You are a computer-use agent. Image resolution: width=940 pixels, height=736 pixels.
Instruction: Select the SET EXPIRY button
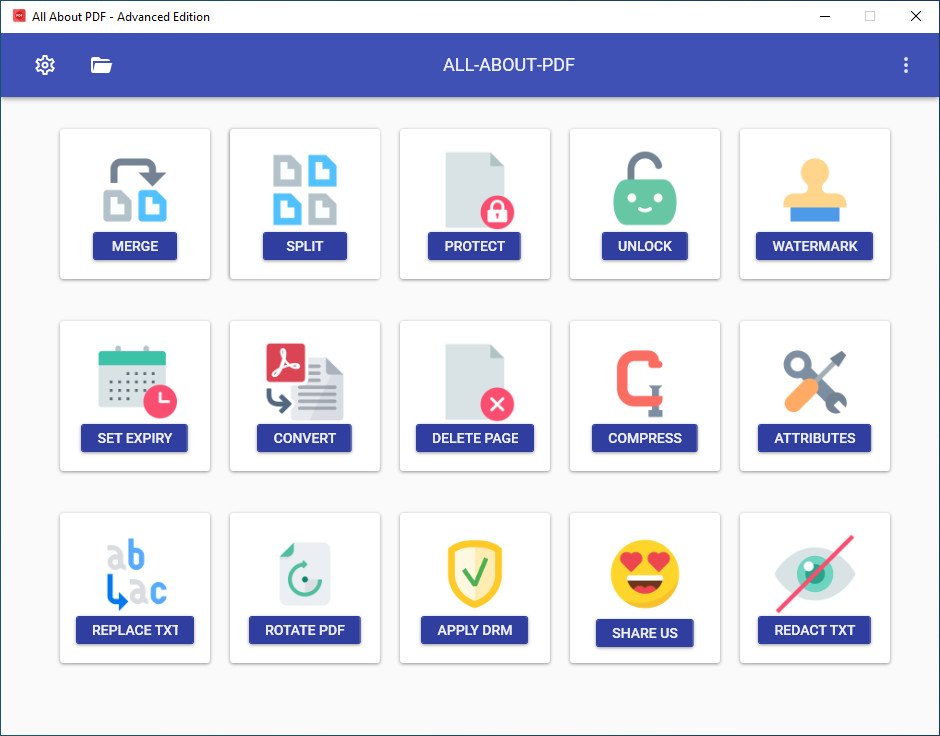click(134, 438)
